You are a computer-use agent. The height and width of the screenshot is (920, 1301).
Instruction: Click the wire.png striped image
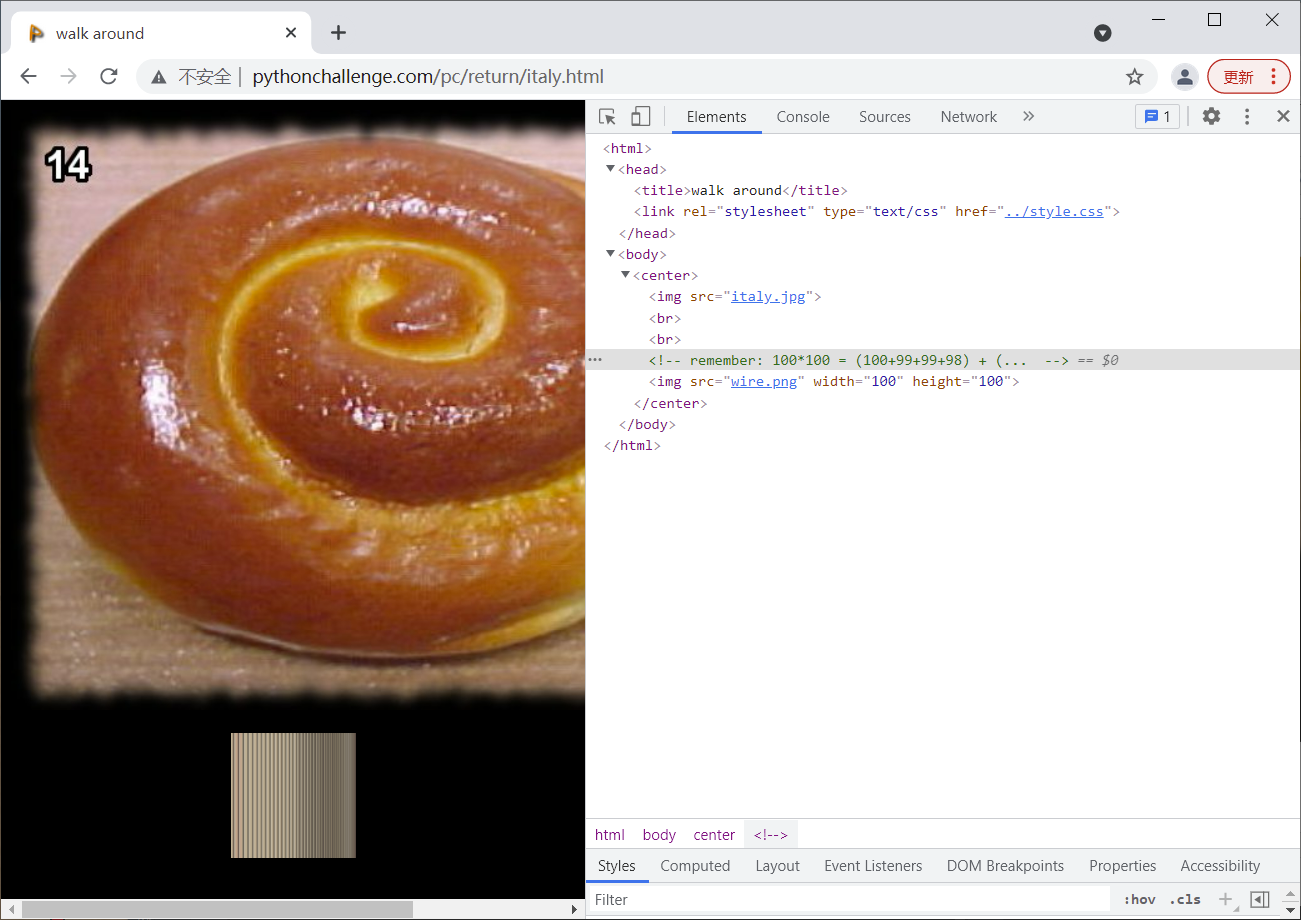click(x=293, y=795)
